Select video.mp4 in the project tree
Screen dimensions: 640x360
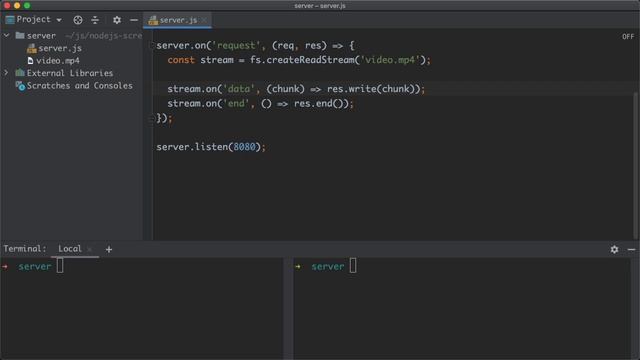pyautogui.click(x=58, y=60)
